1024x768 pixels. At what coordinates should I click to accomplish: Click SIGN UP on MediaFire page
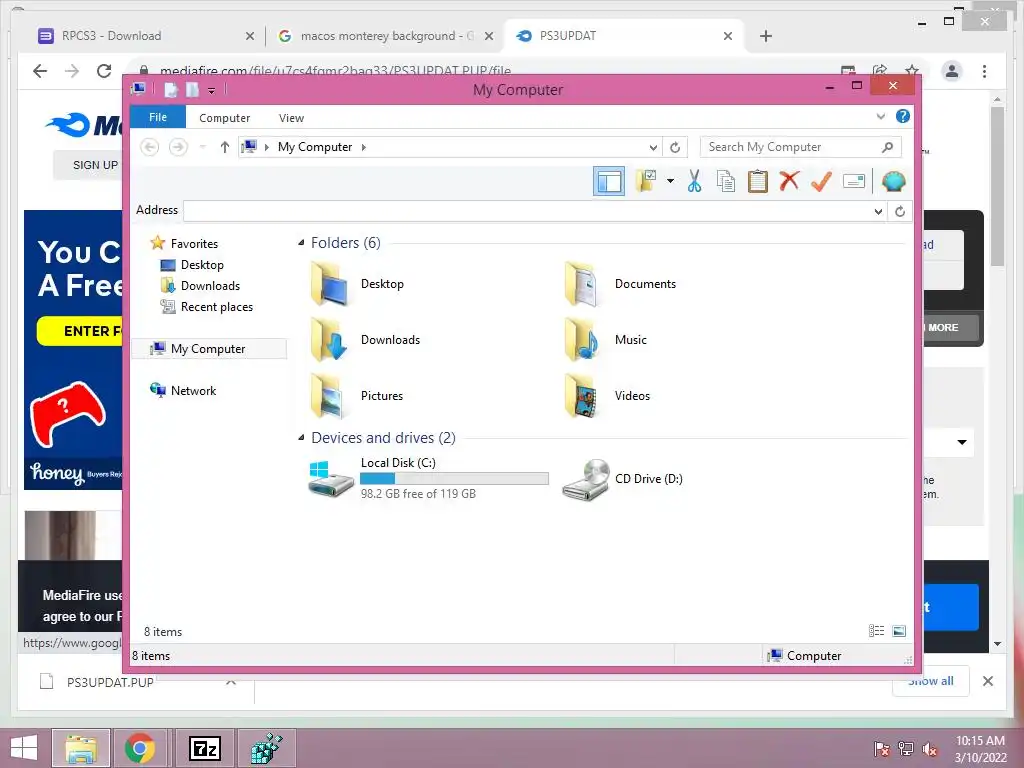tap(95, 165)
